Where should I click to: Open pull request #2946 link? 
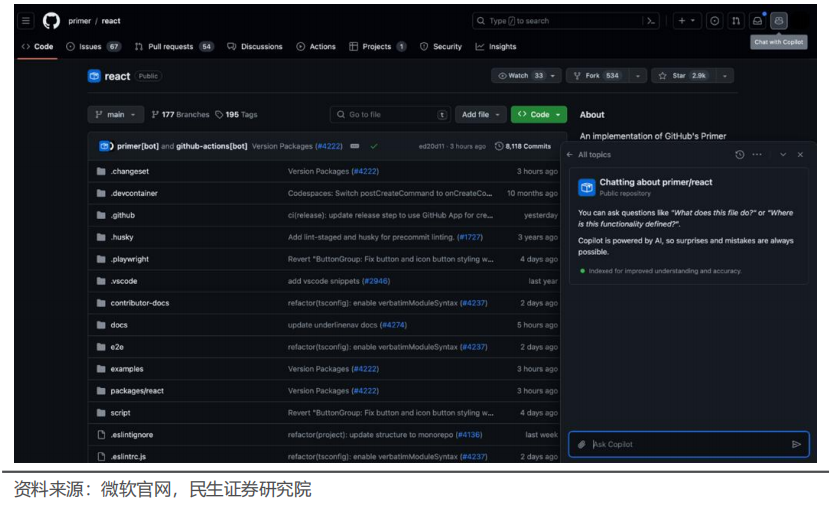tap(376, 281)
